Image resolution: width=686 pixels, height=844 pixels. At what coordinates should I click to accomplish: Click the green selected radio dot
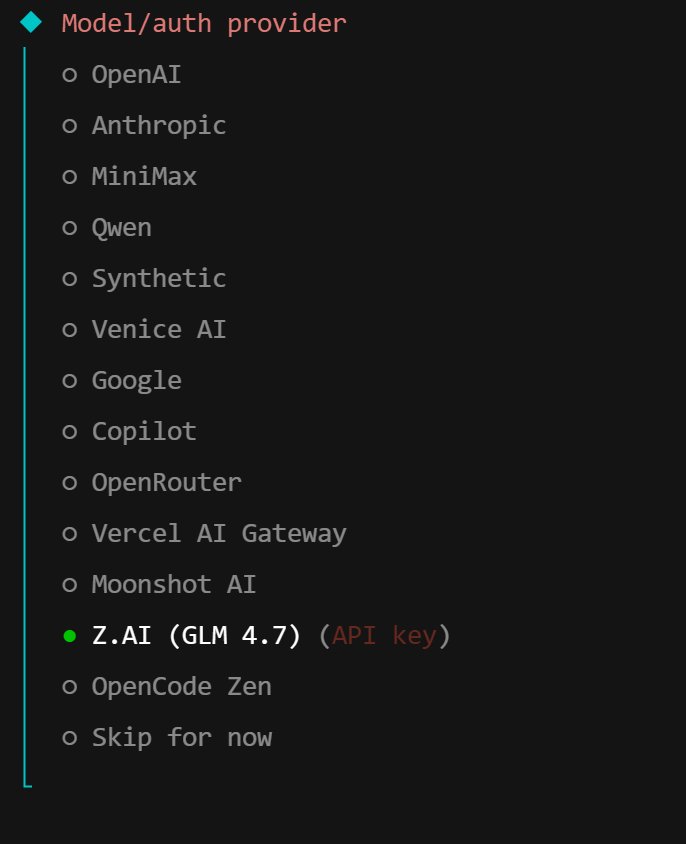coord(69,635)
